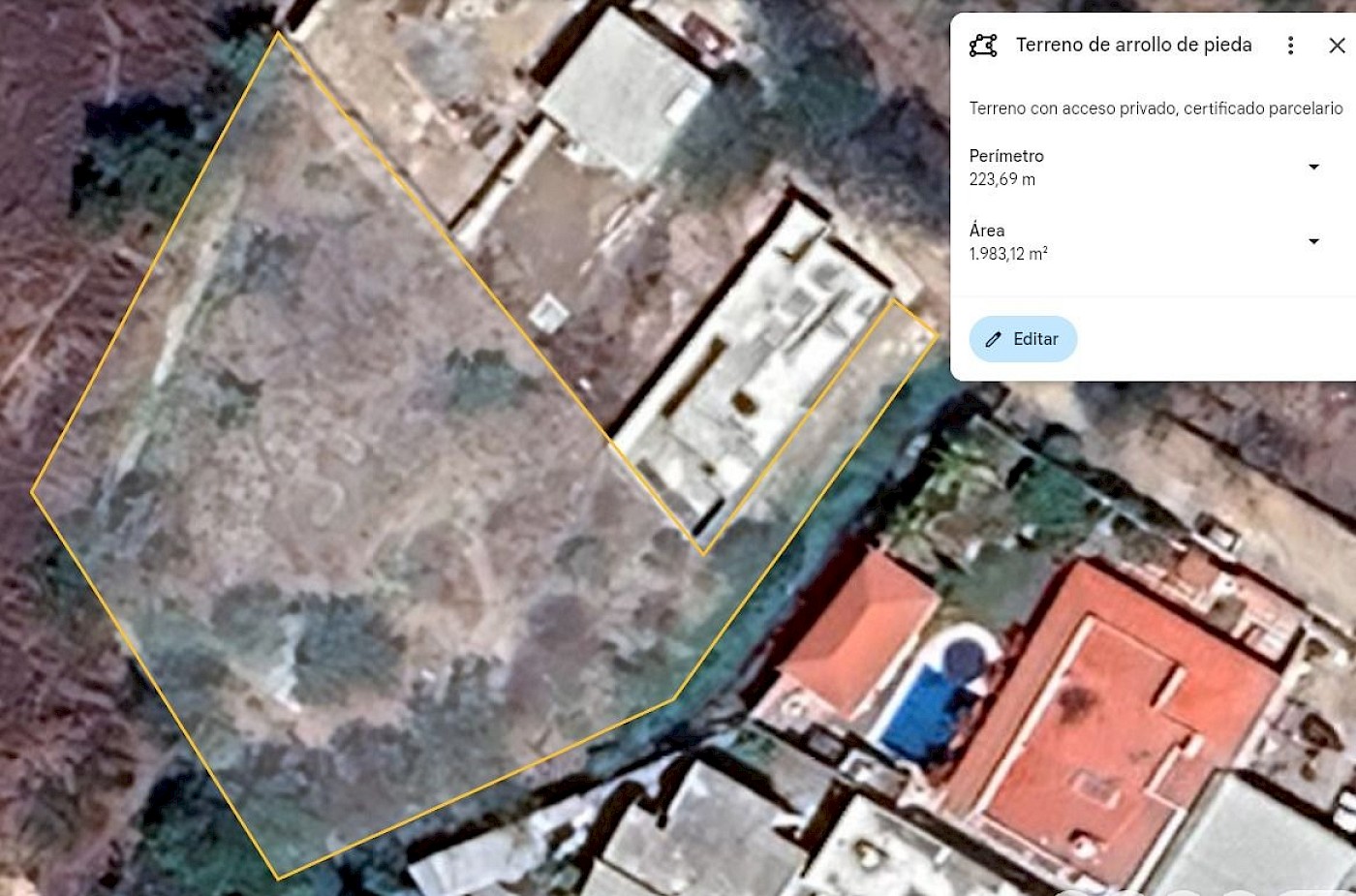
Task: Click the polygon shape icon beside the title
Action: click(983, 46)
